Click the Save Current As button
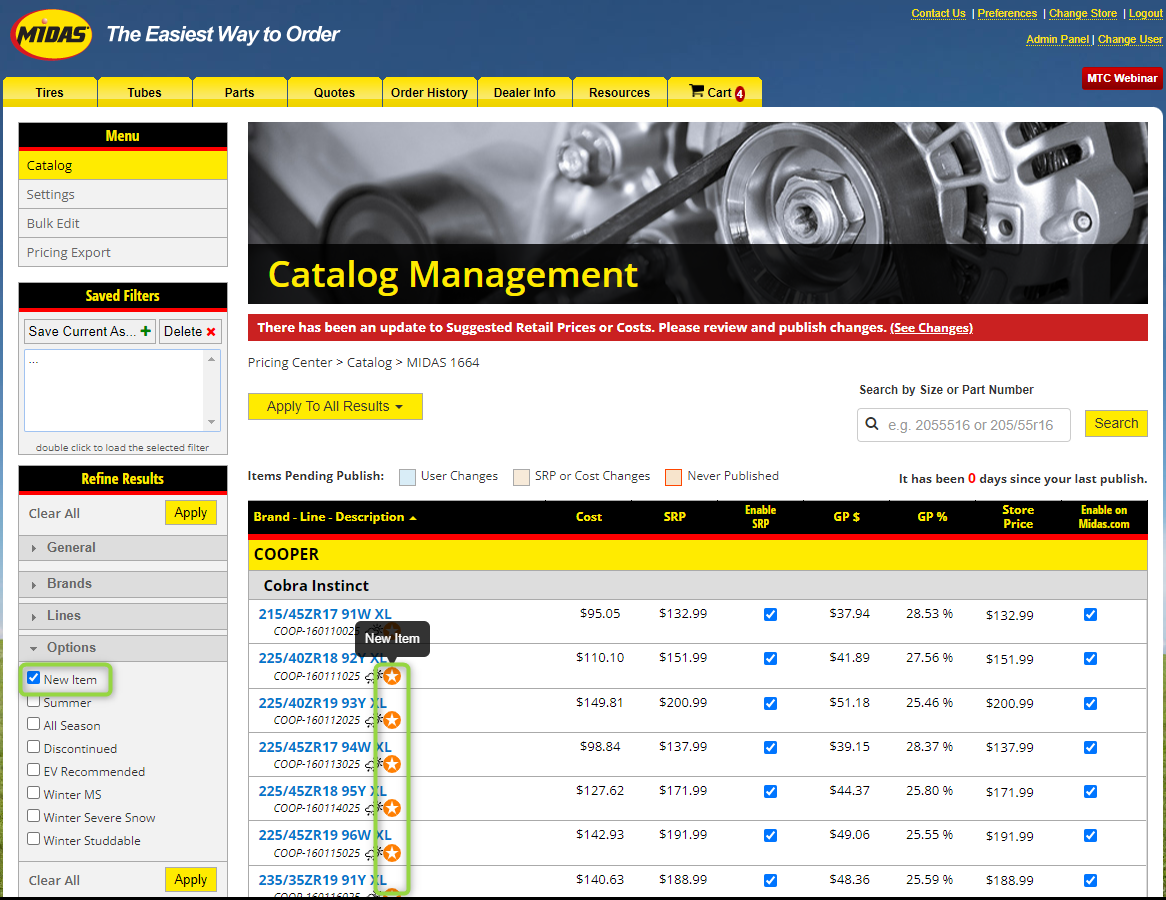 pos(90,332)
